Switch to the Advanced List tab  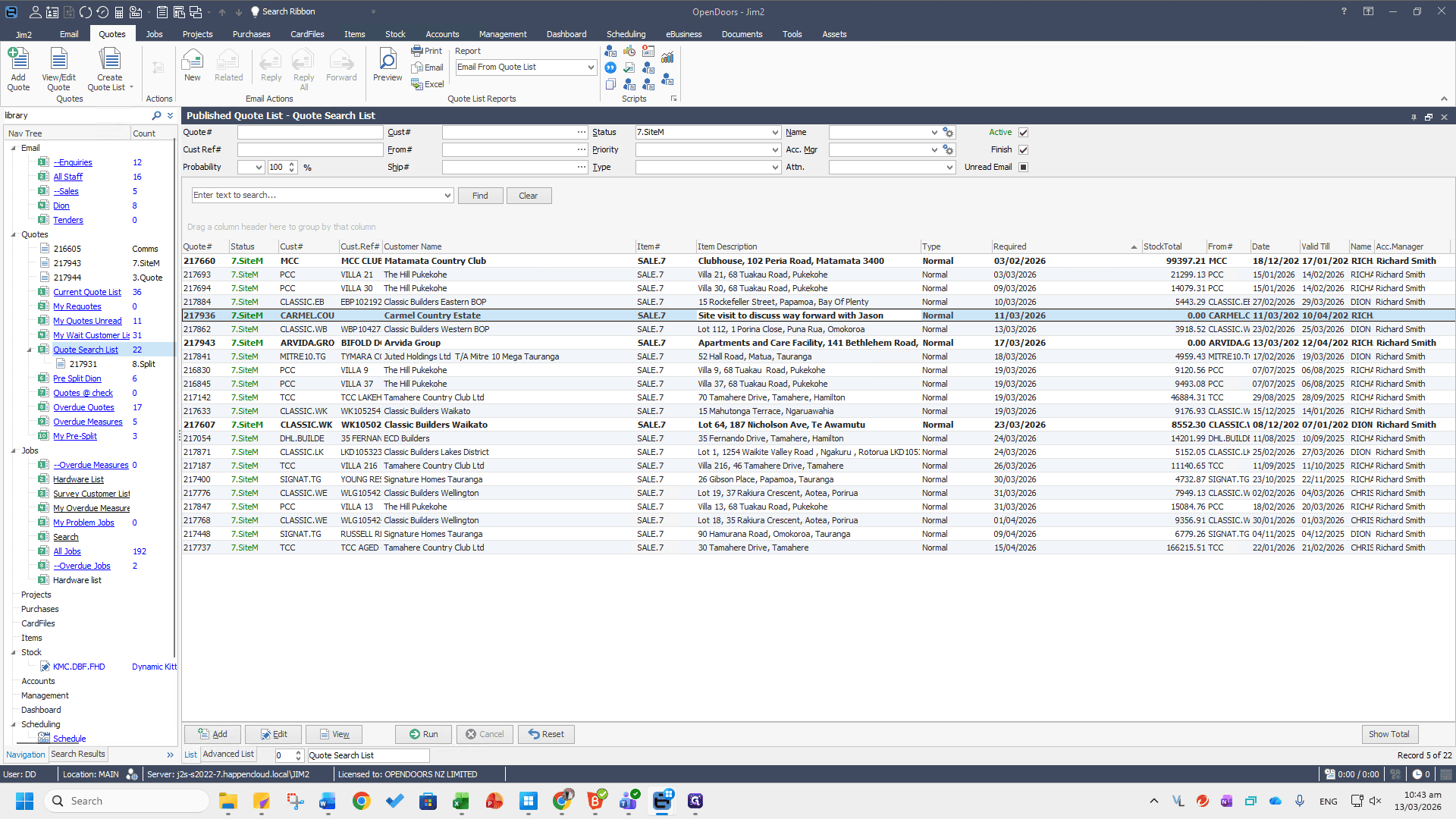tap(228, 754)
